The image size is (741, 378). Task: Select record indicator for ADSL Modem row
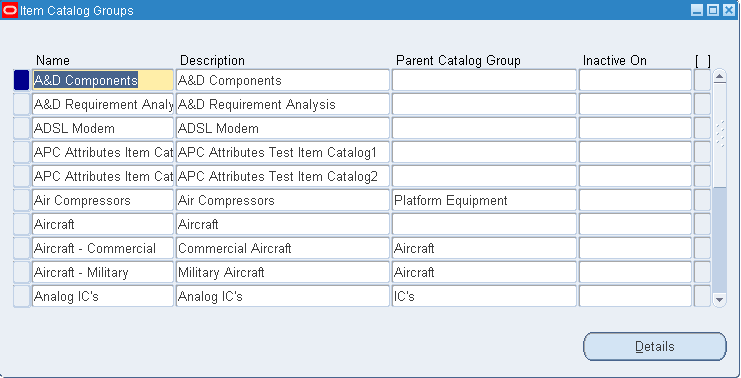pos(21,129)
